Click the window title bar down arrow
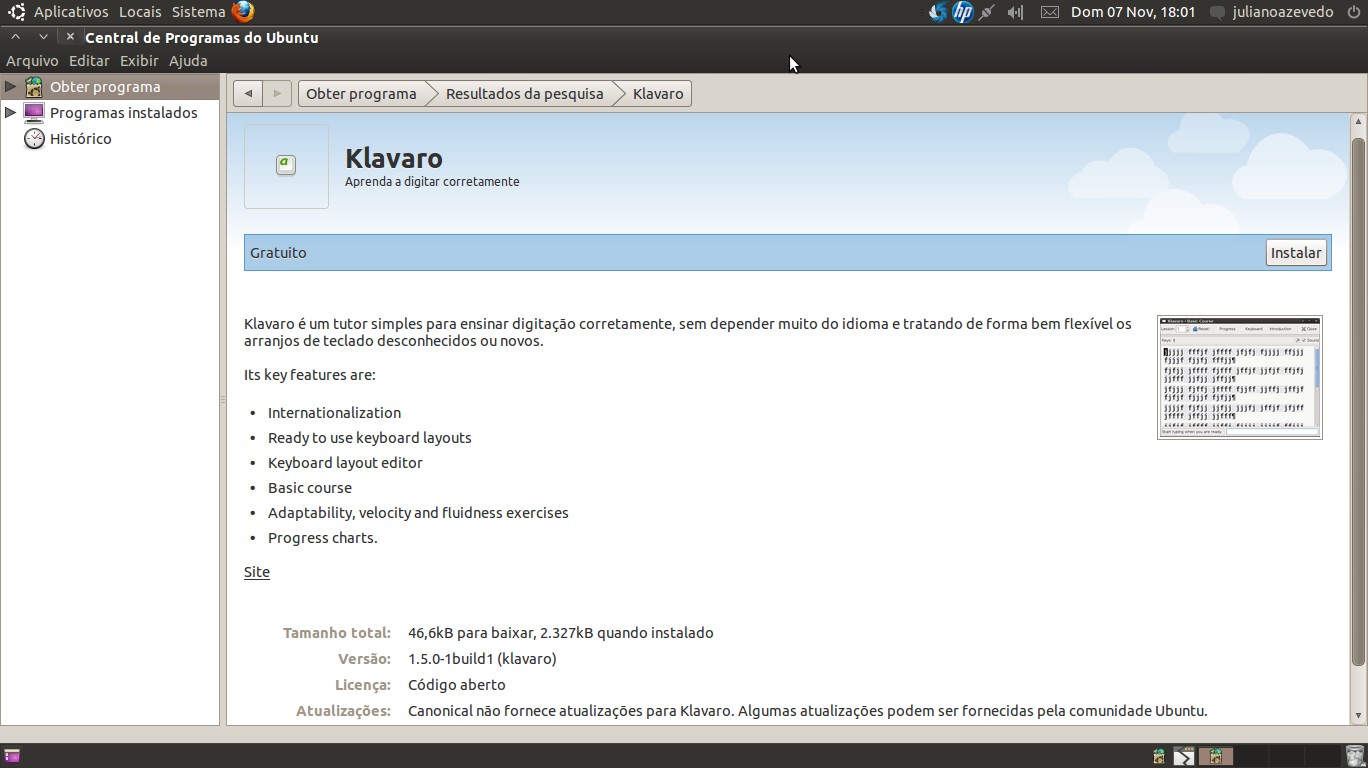Screen dimensions: 1368x768 pyautogui.click(x=43, y=37)
